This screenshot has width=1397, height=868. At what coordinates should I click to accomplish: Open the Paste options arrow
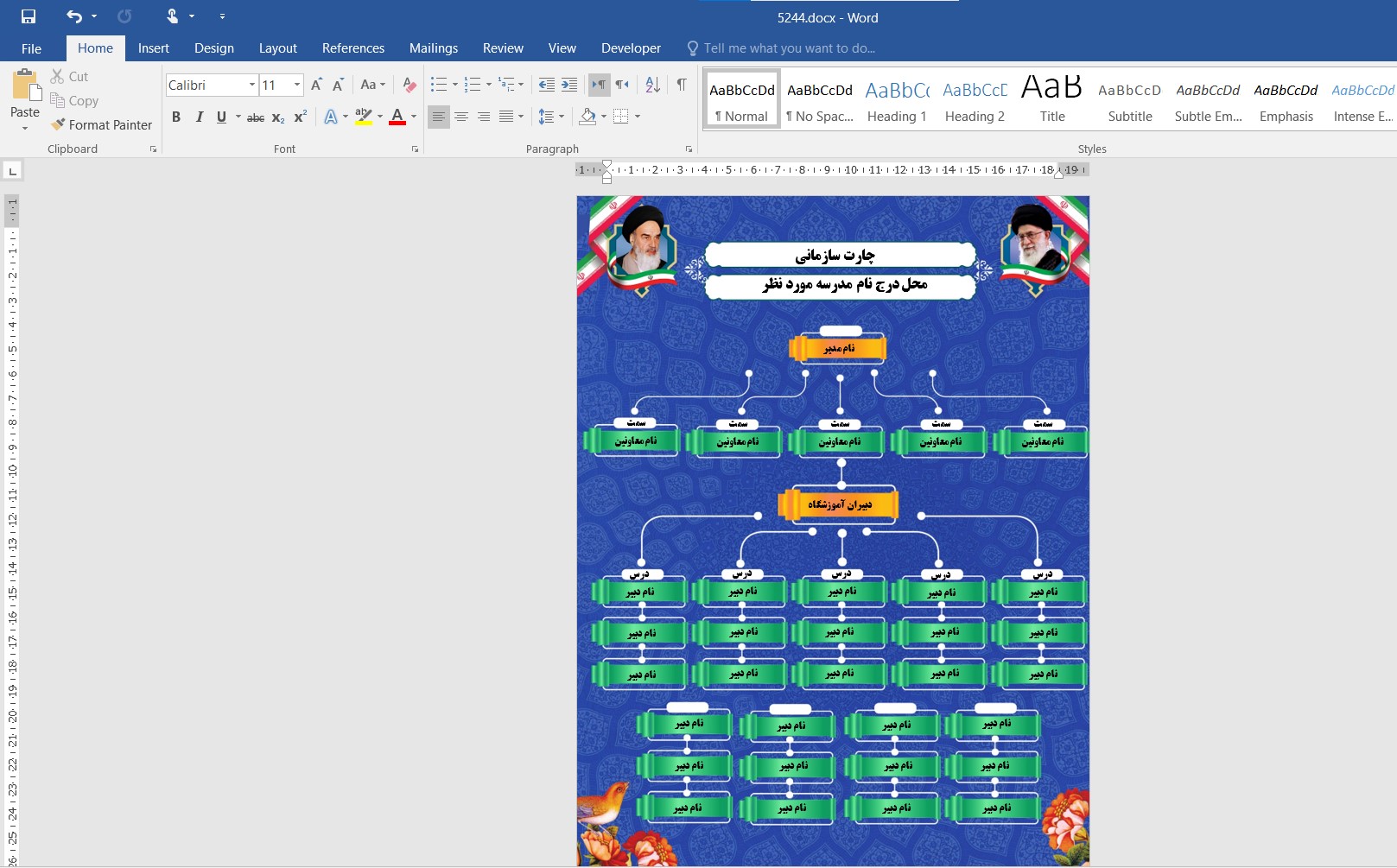tap(25, 128)
